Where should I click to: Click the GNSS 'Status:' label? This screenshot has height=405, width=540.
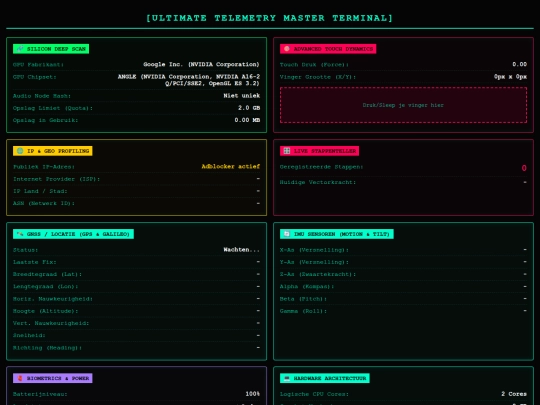[25, 250]
